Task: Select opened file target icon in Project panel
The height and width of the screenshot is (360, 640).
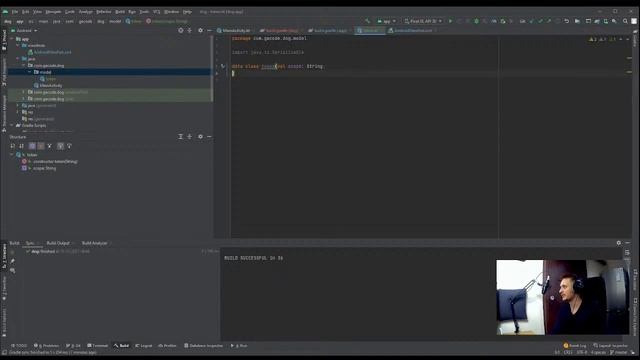Action: coord(180,30)
